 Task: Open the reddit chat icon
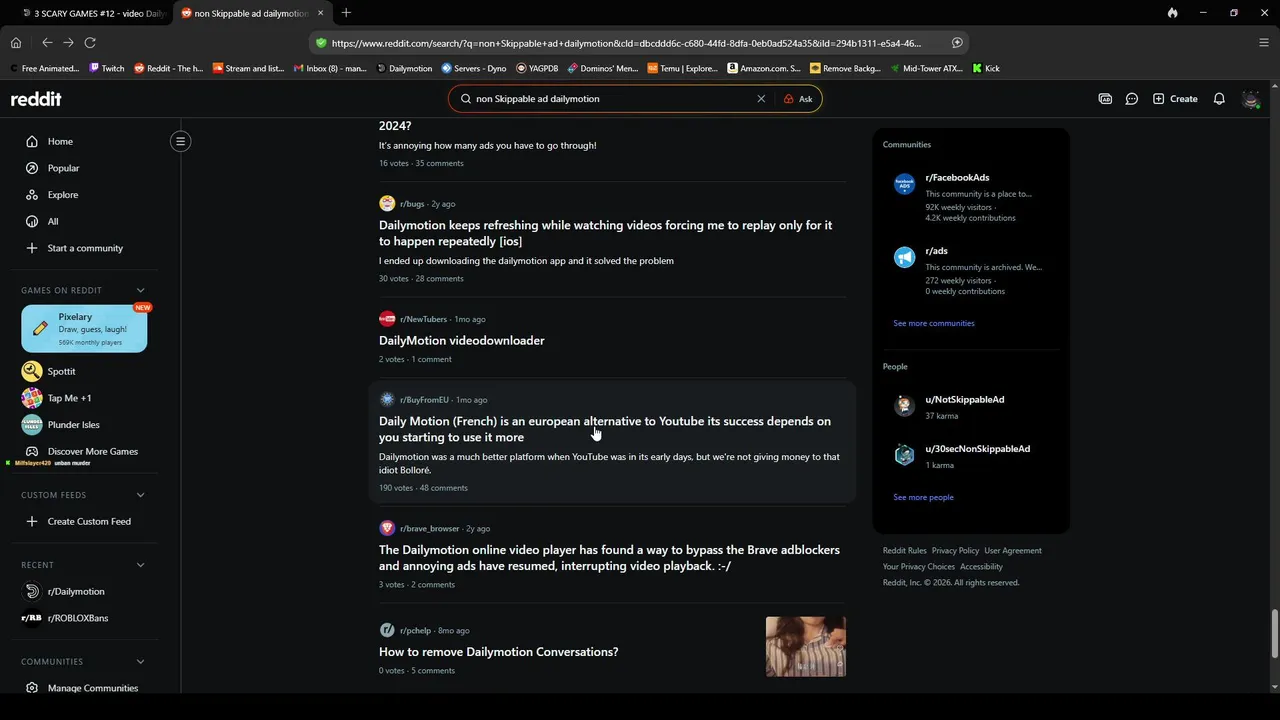(1132, 99)
